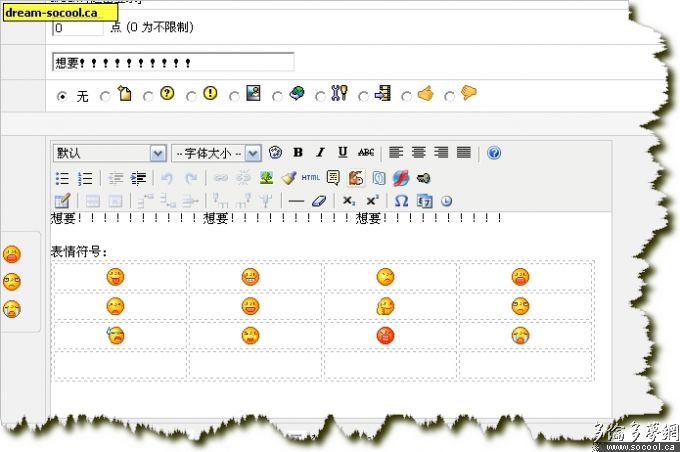Image resolution: width=680 pixels, height=452 pixels.
Task: Insert the current time with clock icon
Action: tap(446, 201)
